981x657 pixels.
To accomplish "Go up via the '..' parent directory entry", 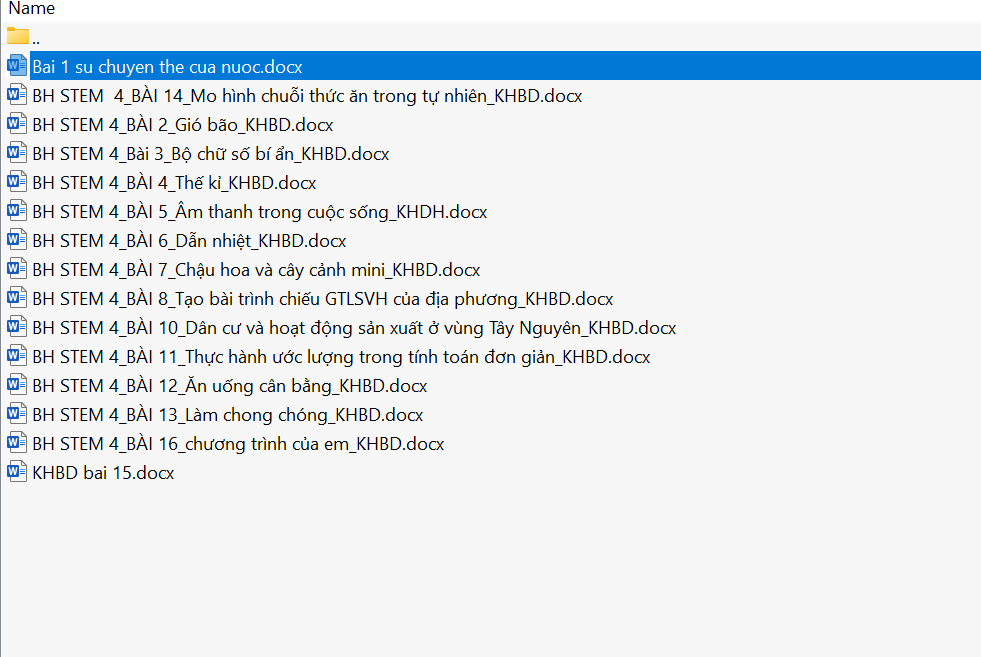I will click(x=36, y=39).
